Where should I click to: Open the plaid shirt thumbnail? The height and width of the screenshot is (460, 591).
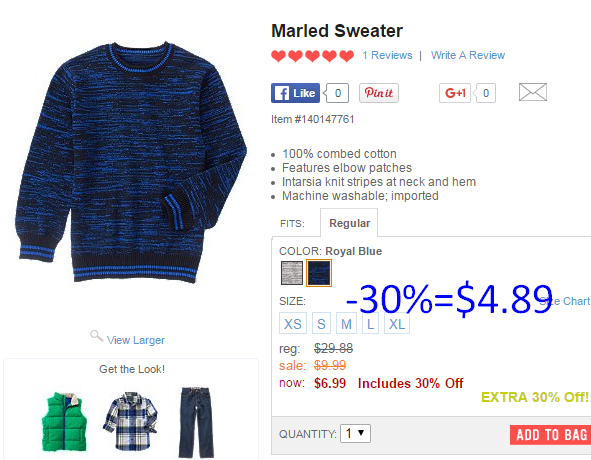130,421
